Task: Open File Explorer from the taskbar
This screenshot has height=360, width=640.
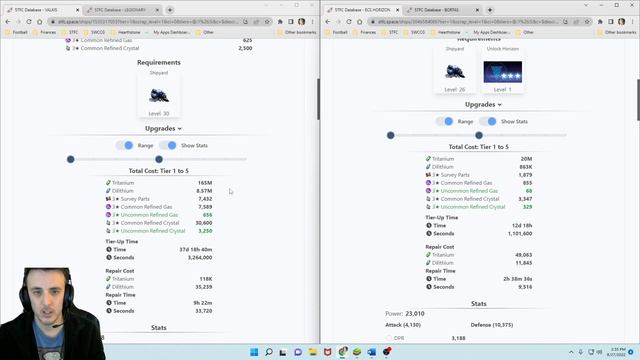Action: 313,352
